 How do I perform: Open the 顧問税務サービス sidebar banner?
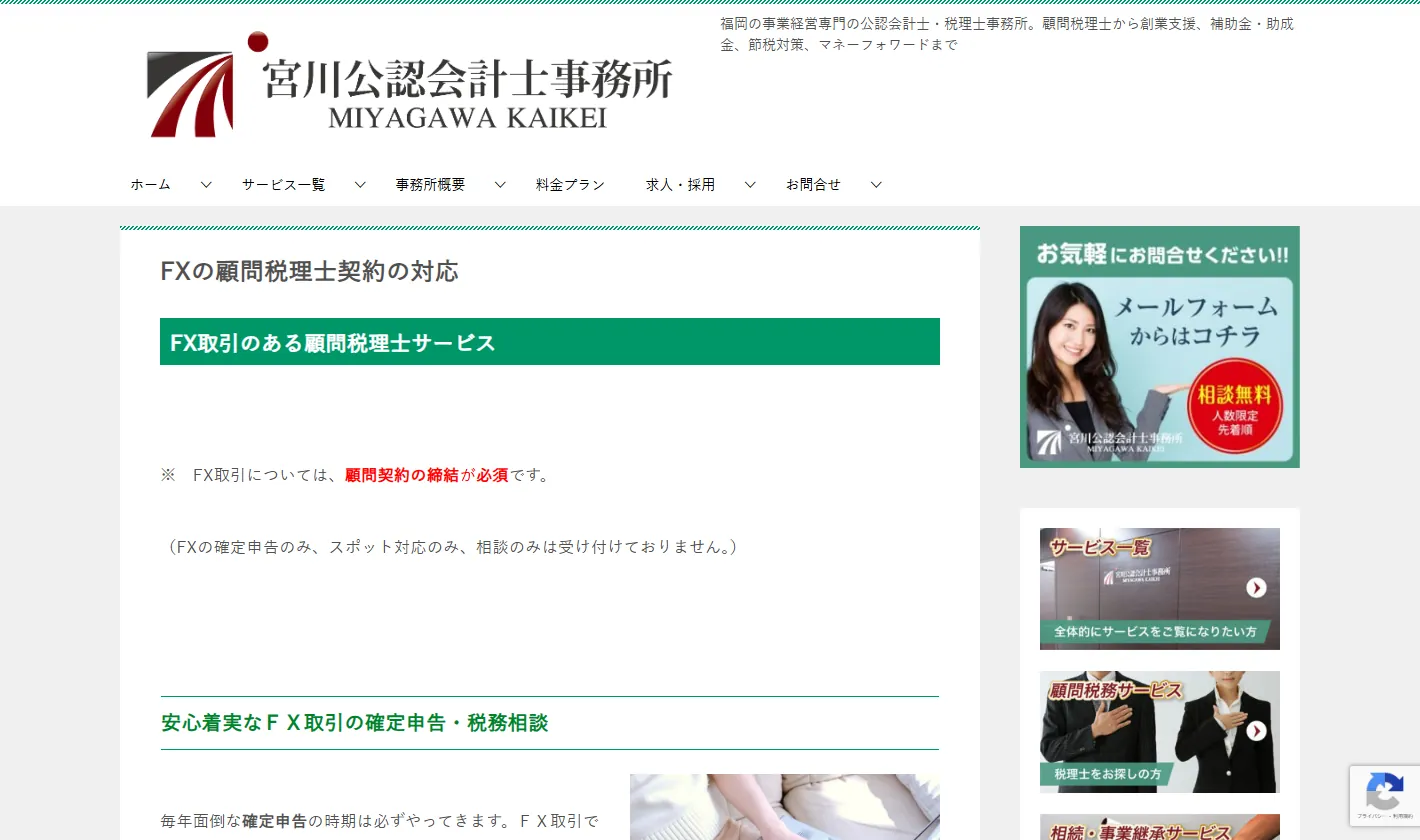[1160, 732]
